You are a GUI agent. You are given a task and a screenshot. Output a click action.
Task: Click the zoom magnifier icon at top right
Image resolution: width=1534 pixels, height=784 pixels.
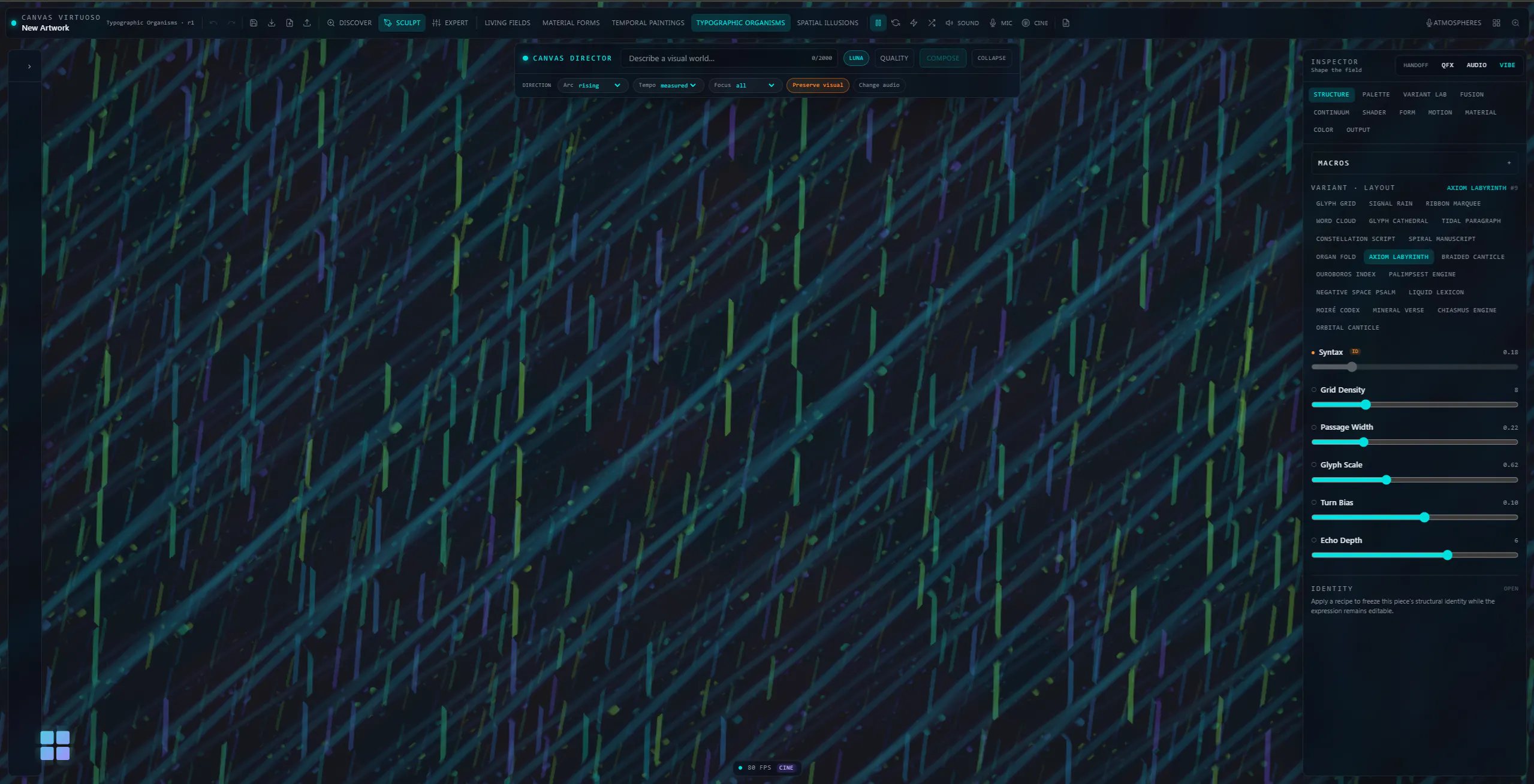1515,23
